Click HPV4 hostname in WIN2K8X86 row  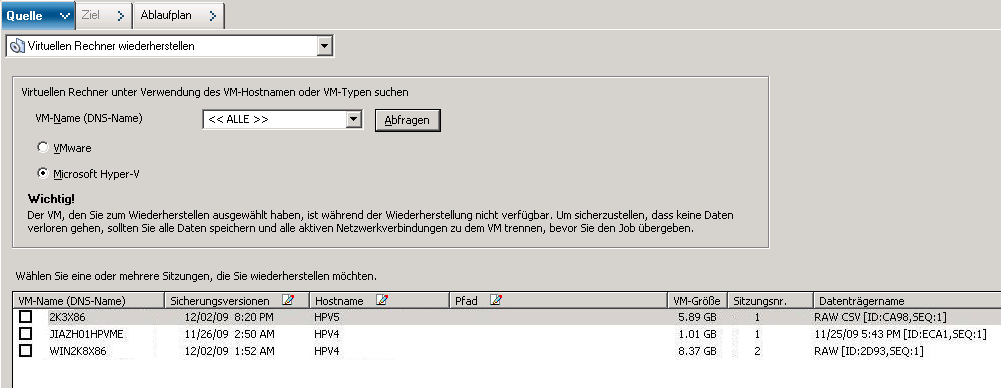click(x=326, y=351)
